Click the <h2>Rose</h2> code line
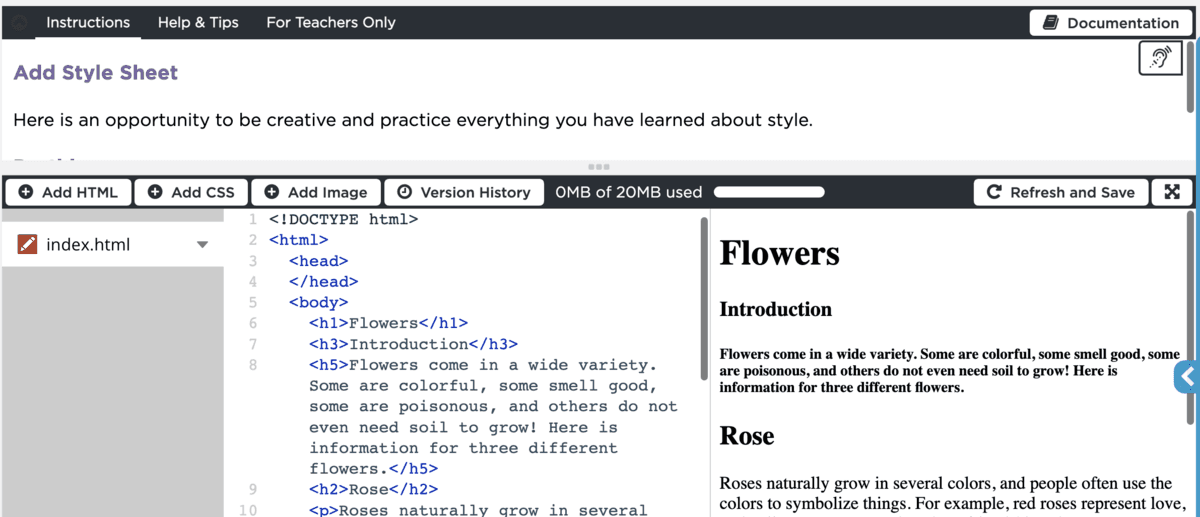1200x517 pixels. tap(373, 489)
